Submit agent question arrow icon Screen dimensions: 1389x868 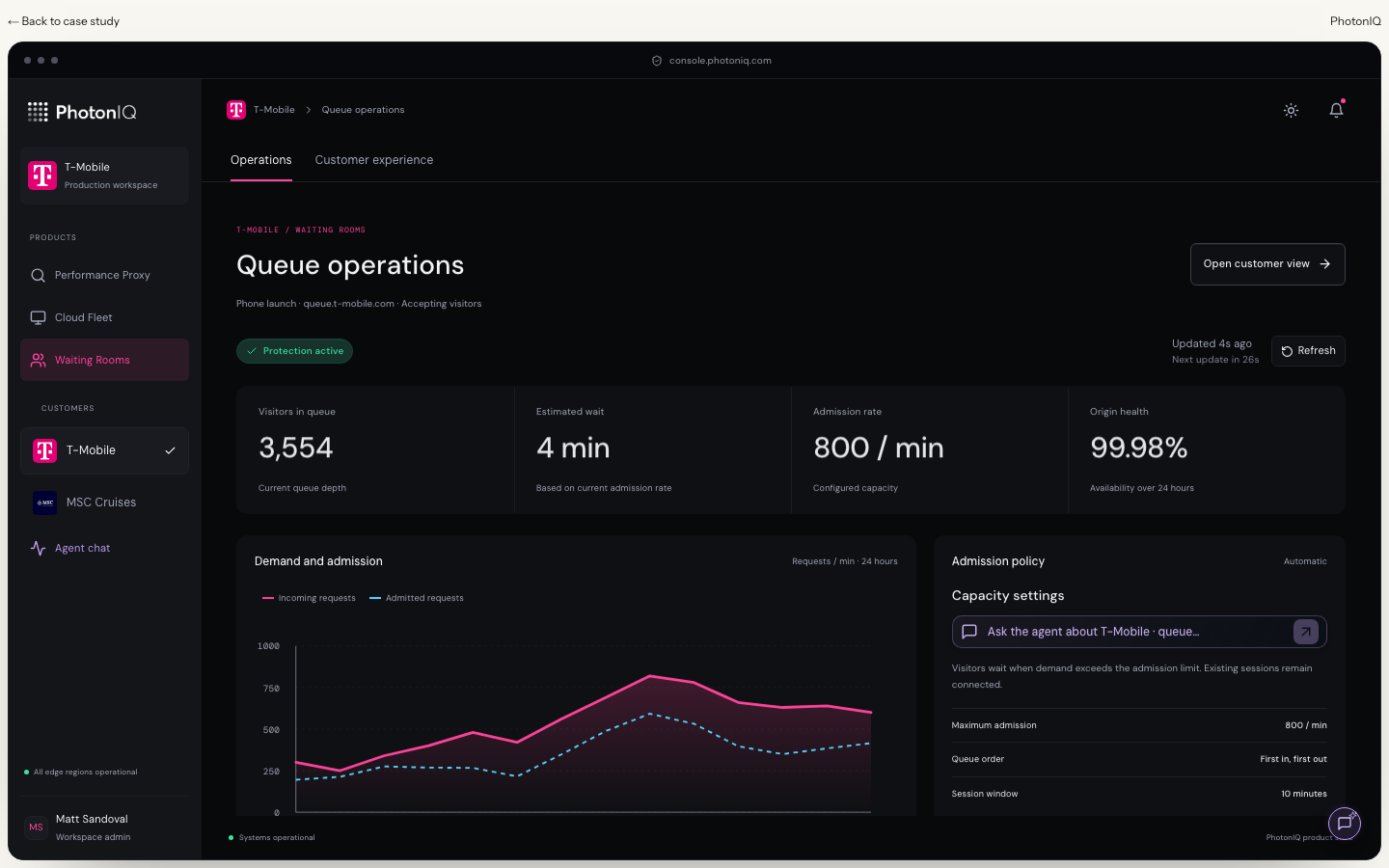click(x=1305, y=632)
